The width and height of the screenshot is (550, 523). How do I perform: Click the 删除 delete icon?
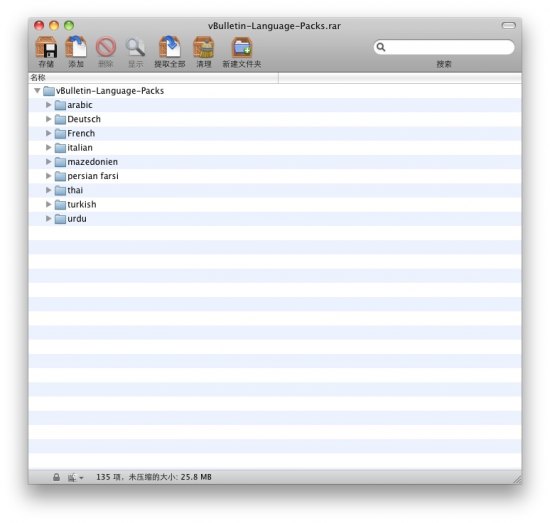point(106,47)
